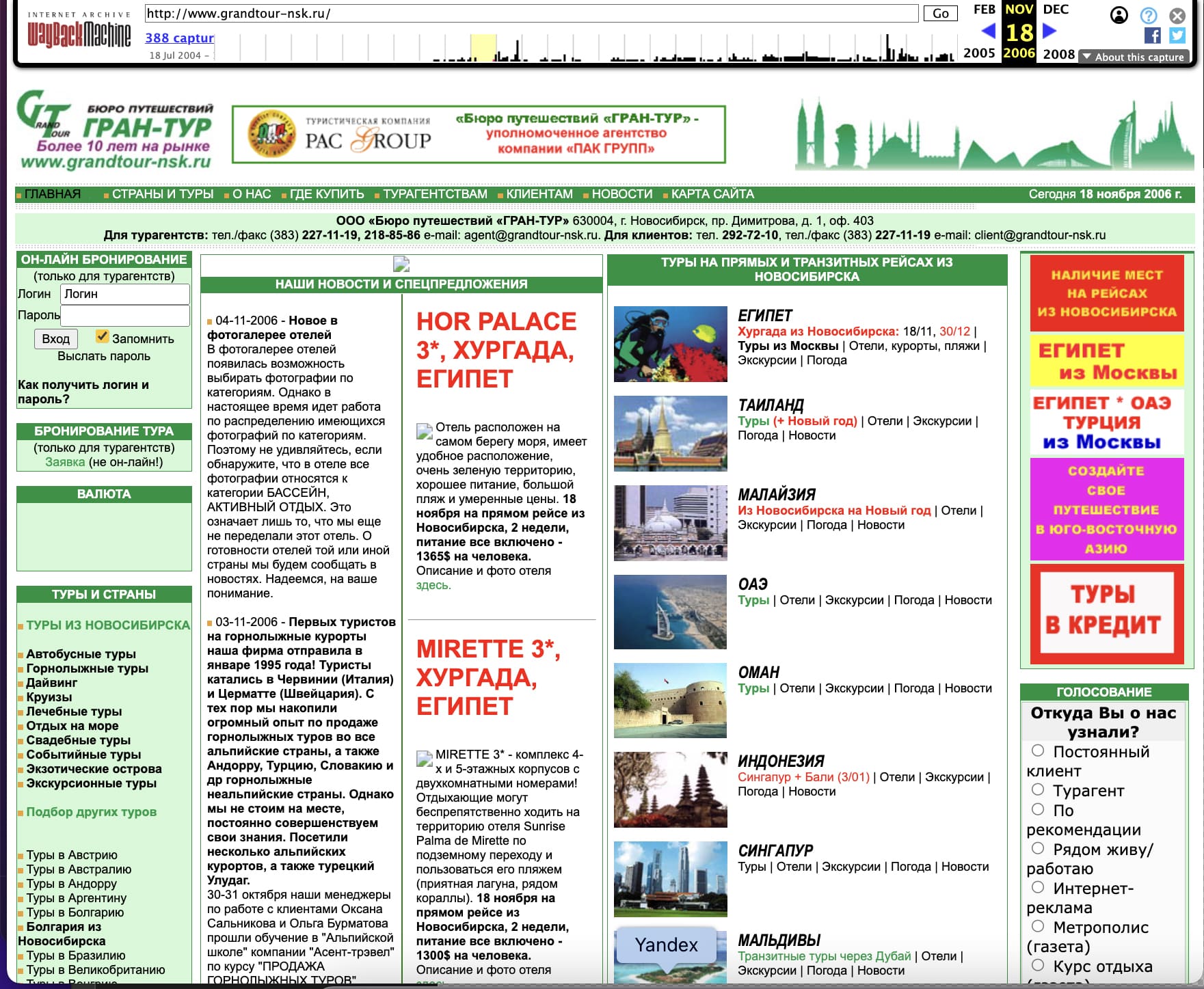Viewport: 1204px width, 989px height.
Task: Click the Вход login button
Action: (55, 339)
